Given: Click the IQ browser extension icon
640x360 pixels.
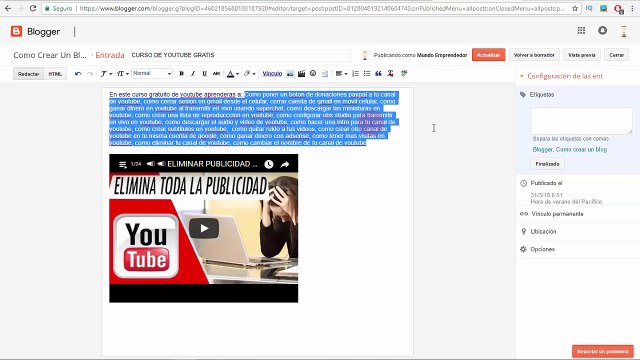Looking at the screenshot, I should [589, 8].
